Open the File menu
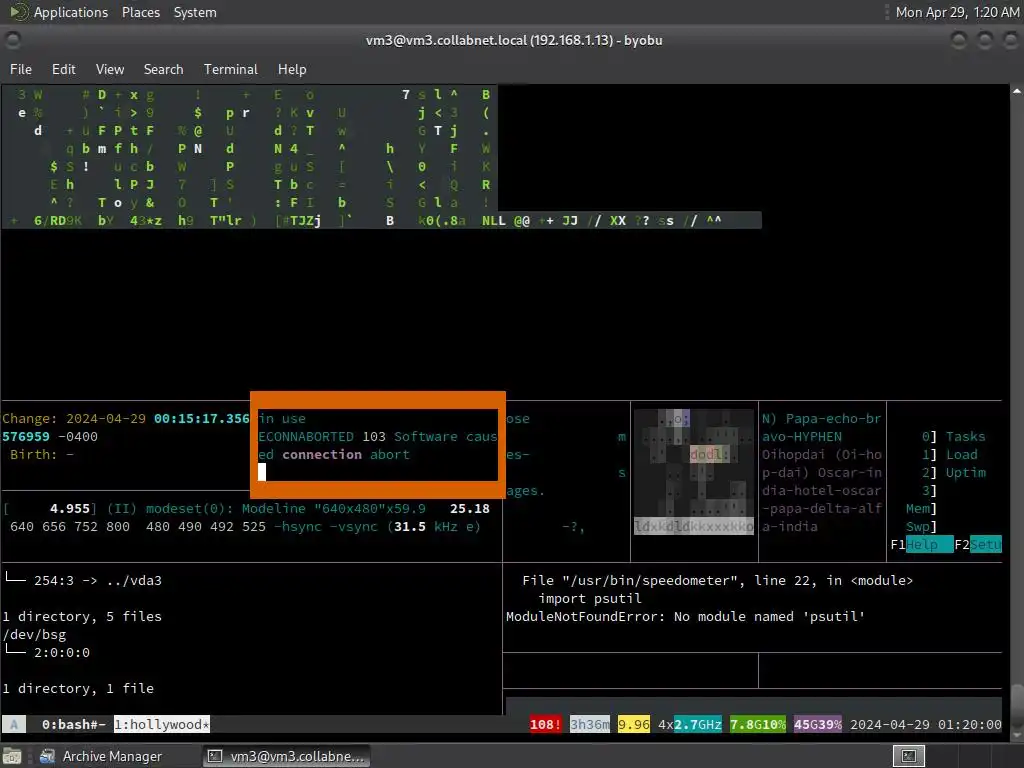Screen dimensions: 1024x768 pyautogui.click(x=20, y=69)
